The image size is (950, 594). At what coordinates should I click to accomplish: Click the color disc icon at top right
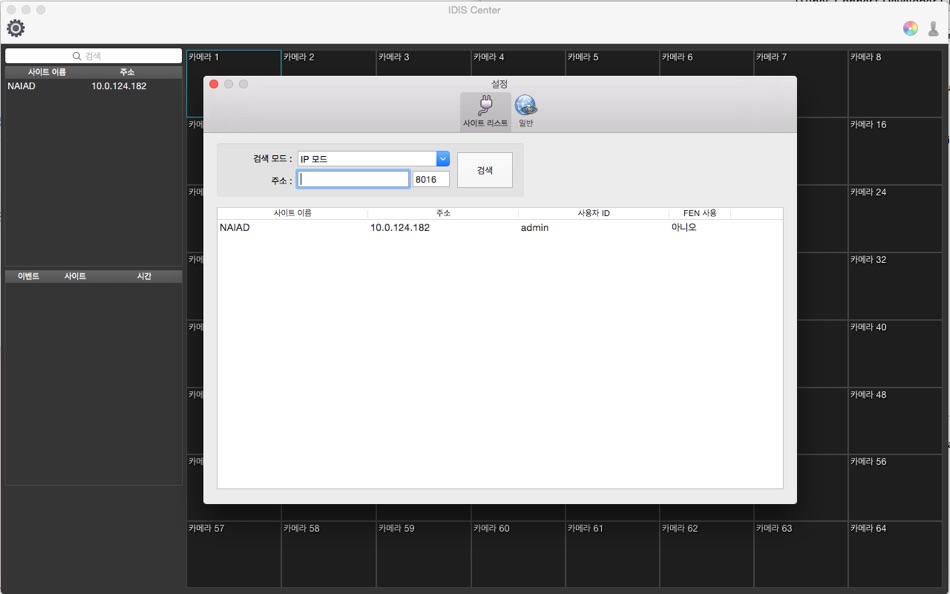(910, 28)
